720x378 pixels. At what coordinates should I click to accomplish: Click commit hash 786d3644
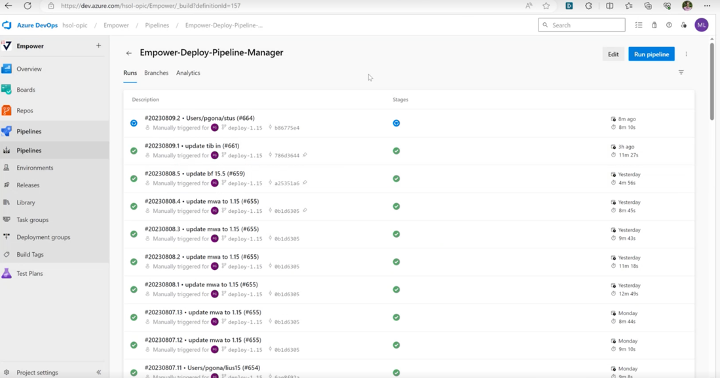(287, 156)
